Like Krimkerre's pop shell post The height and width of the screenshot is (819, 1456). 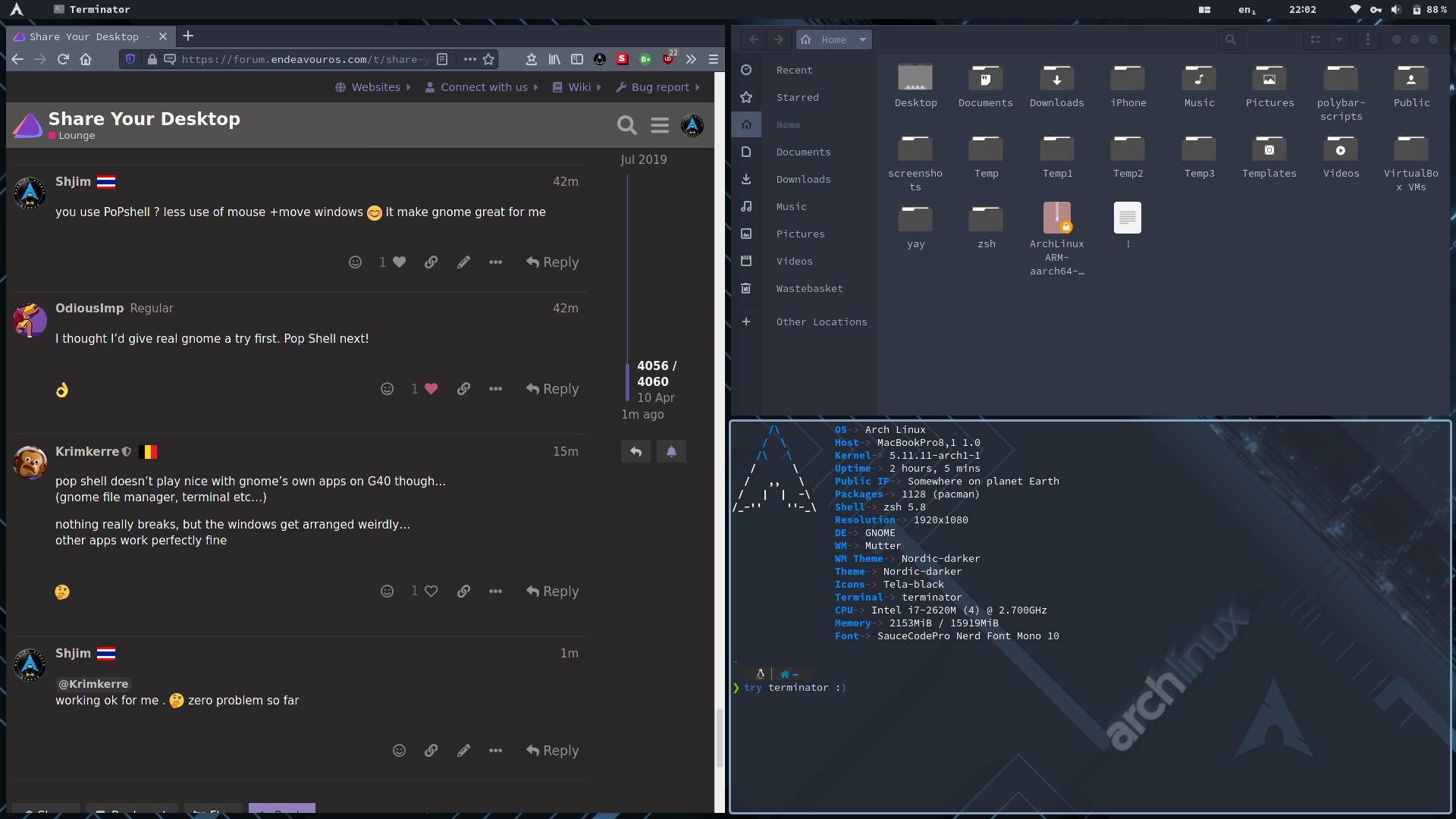[x=431, y=591]
